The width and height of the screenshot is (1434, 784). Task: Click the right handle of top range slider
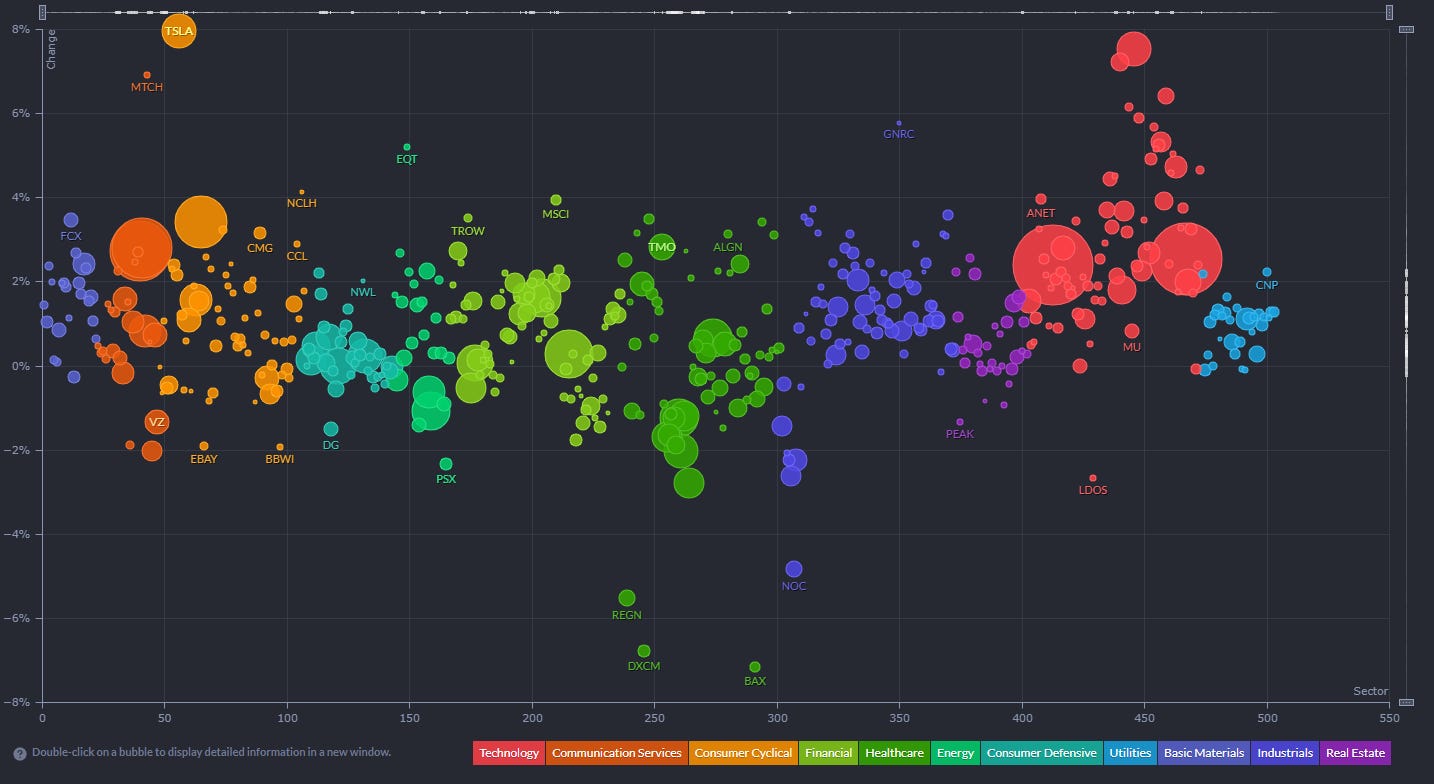point(1389,12)
